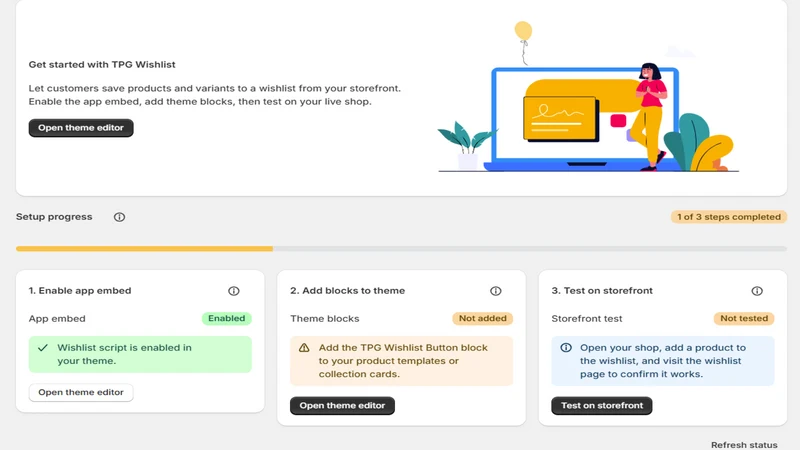Image resolution: width=800 pixels, height=450 pixels.
Task: Click the info icon on Enable app embed card
Action: (x=234, y=291)
